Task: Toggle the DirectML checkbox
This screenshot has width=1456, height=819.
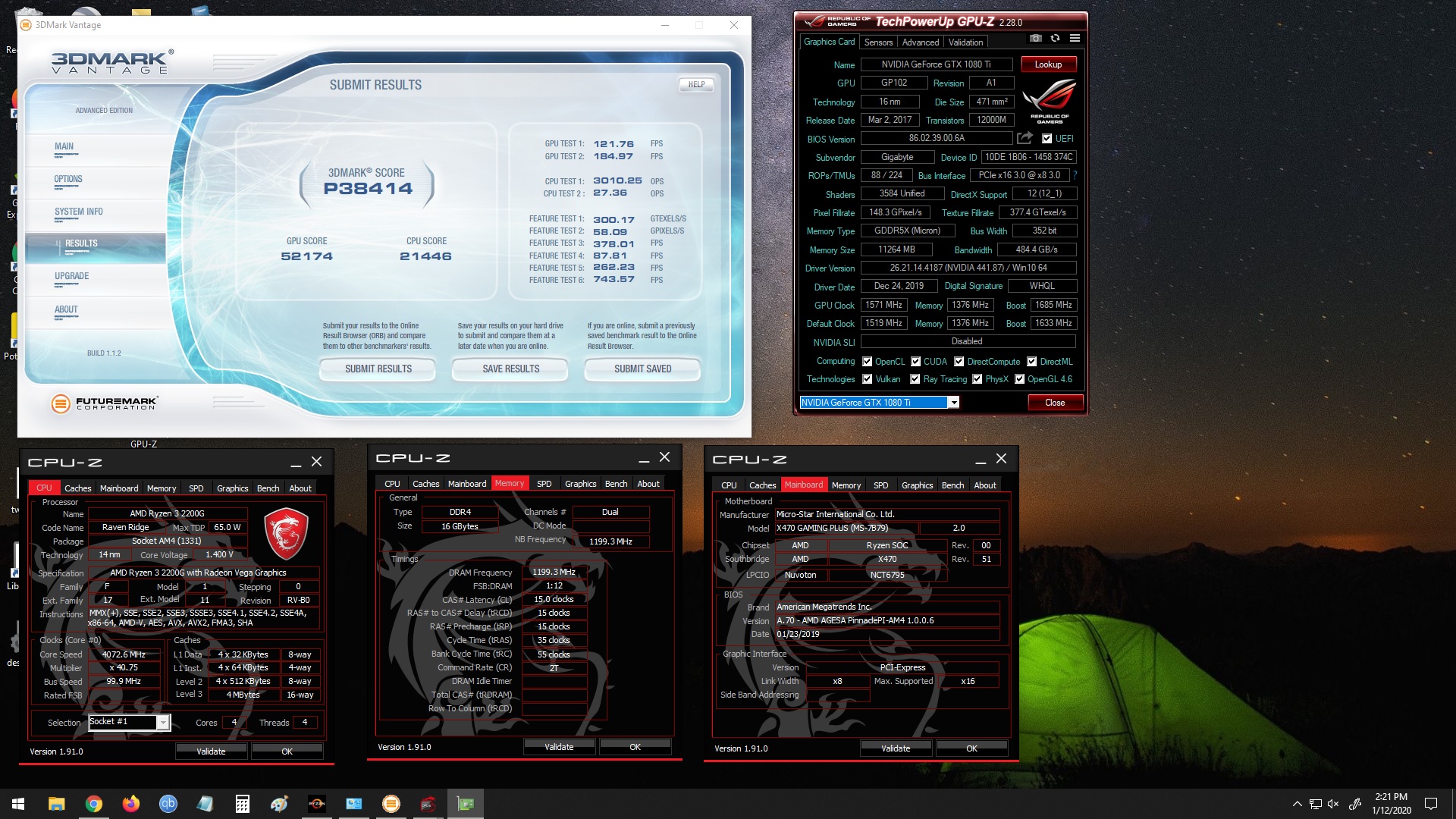Action: tap(1031, 362)
